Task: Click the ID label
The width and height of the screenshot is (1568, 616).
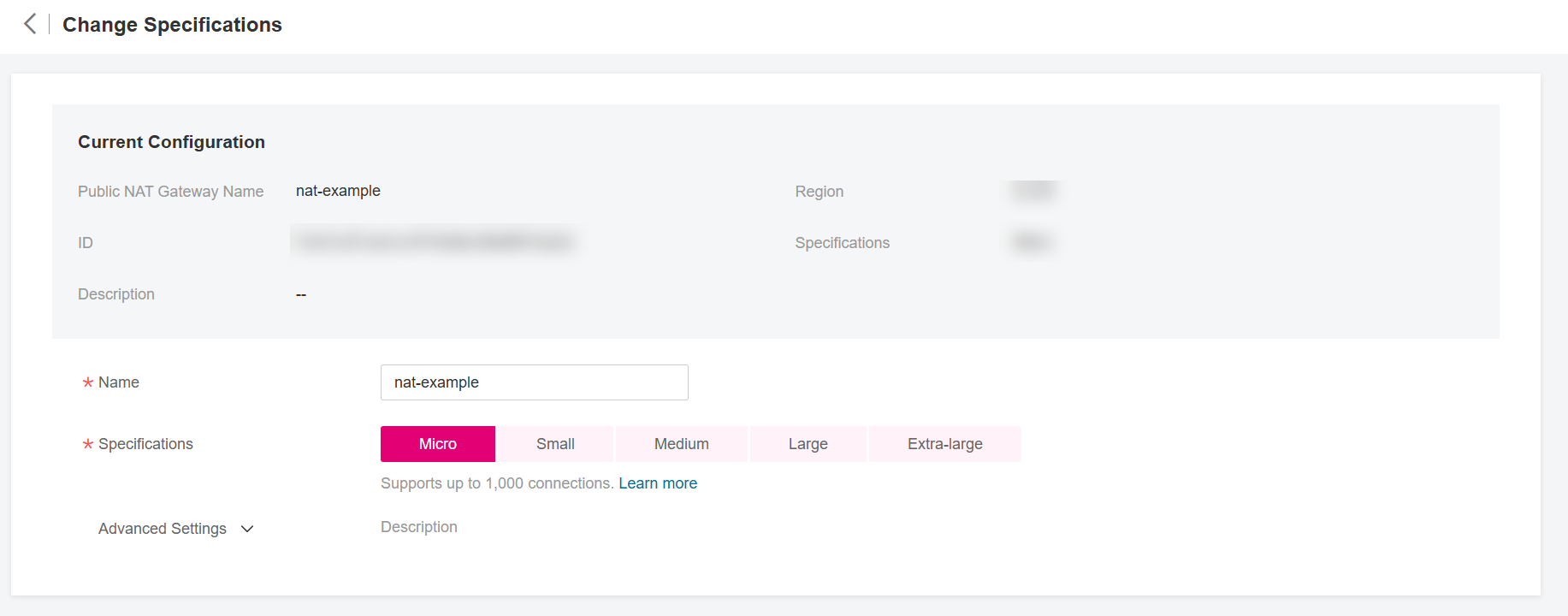Action: click(86, 243)
